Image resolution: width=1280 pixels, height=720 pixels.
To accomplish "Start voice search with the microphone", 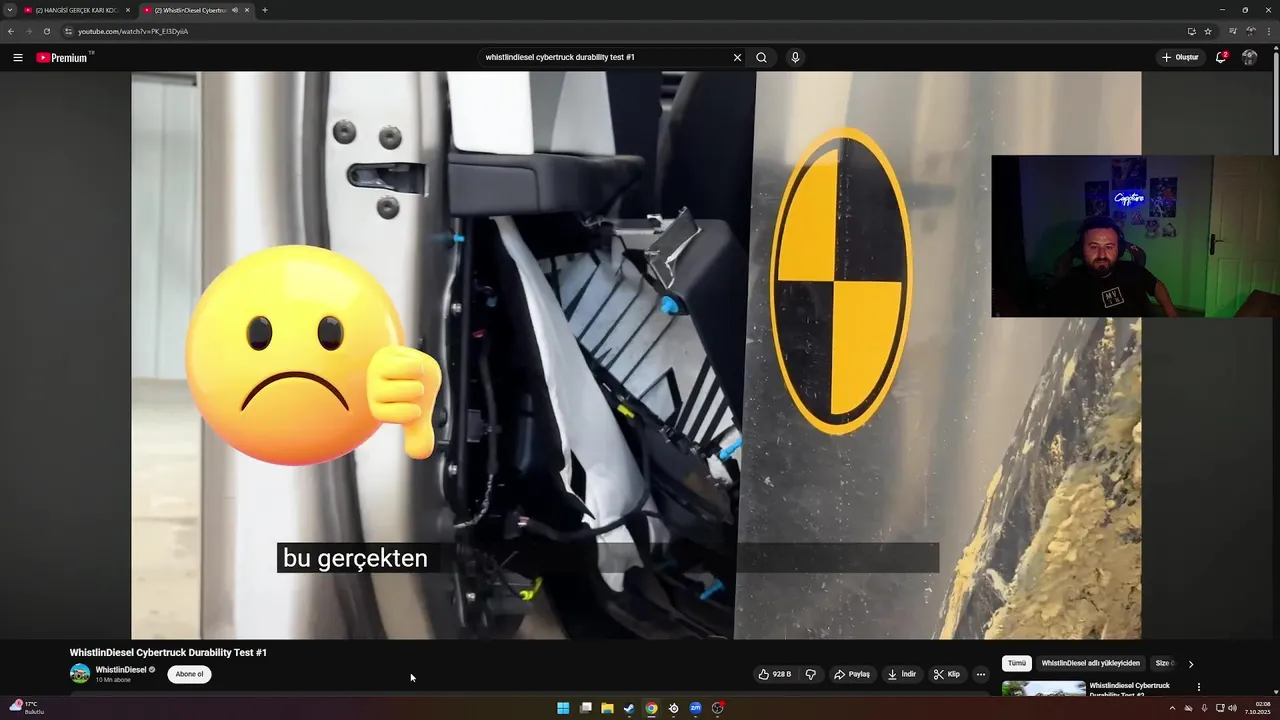I will point(795,57).
